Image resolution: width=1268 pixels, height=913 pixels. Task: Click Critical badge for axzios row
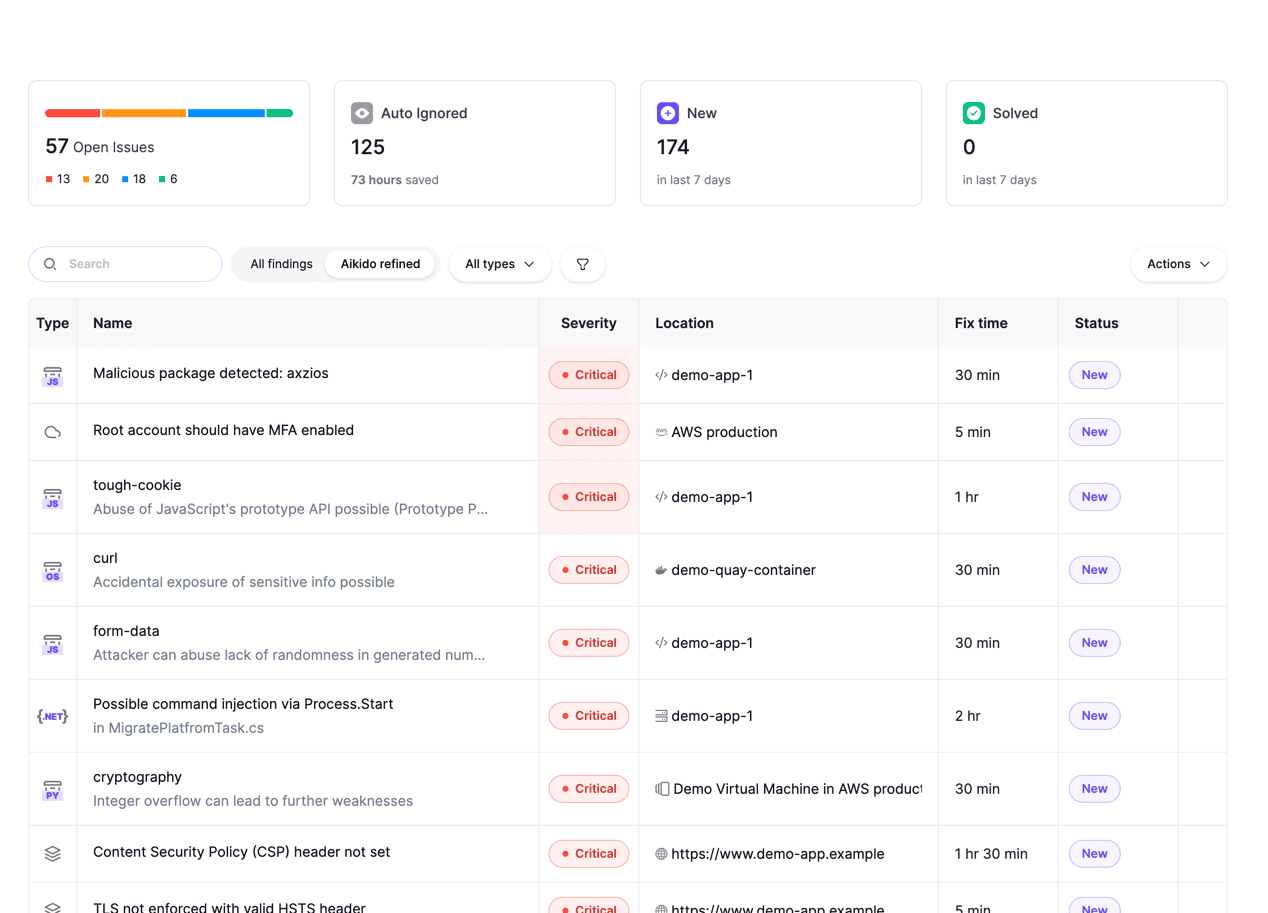point(589,375)
